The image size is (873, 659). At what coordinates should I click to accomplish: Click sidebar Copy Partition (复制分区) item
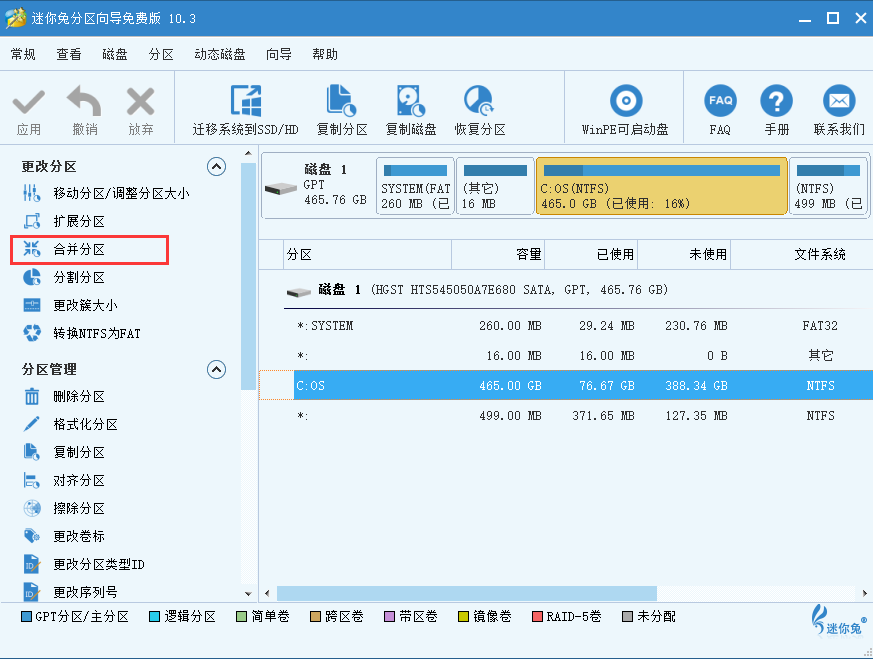[x=64, y=452]
